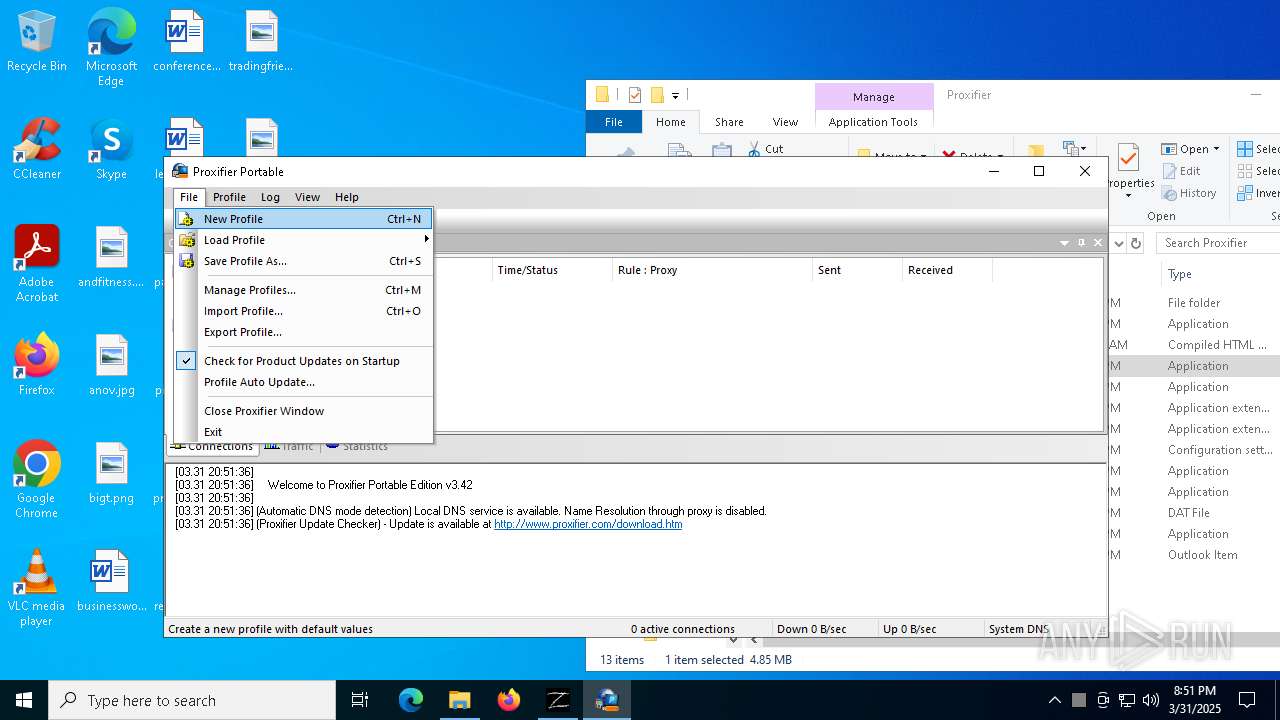Click the Search Proxifier field
This screenshot has height=720, width=1280.
1219,243
